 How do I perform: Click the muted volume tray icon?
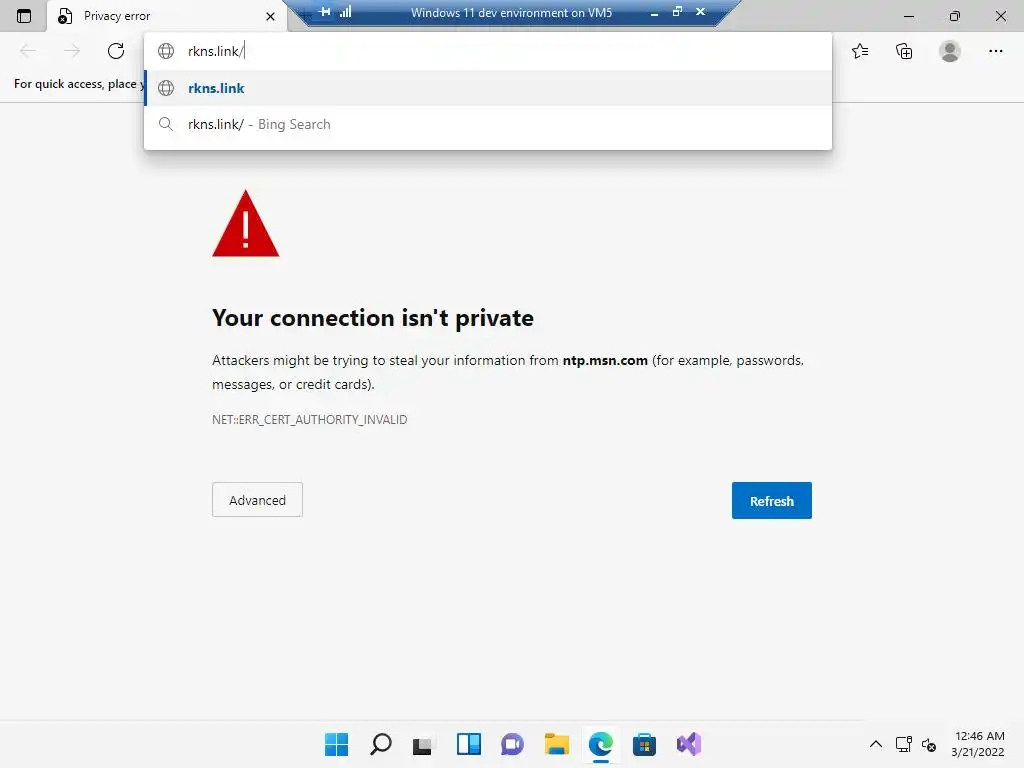(x=929, y=744)
